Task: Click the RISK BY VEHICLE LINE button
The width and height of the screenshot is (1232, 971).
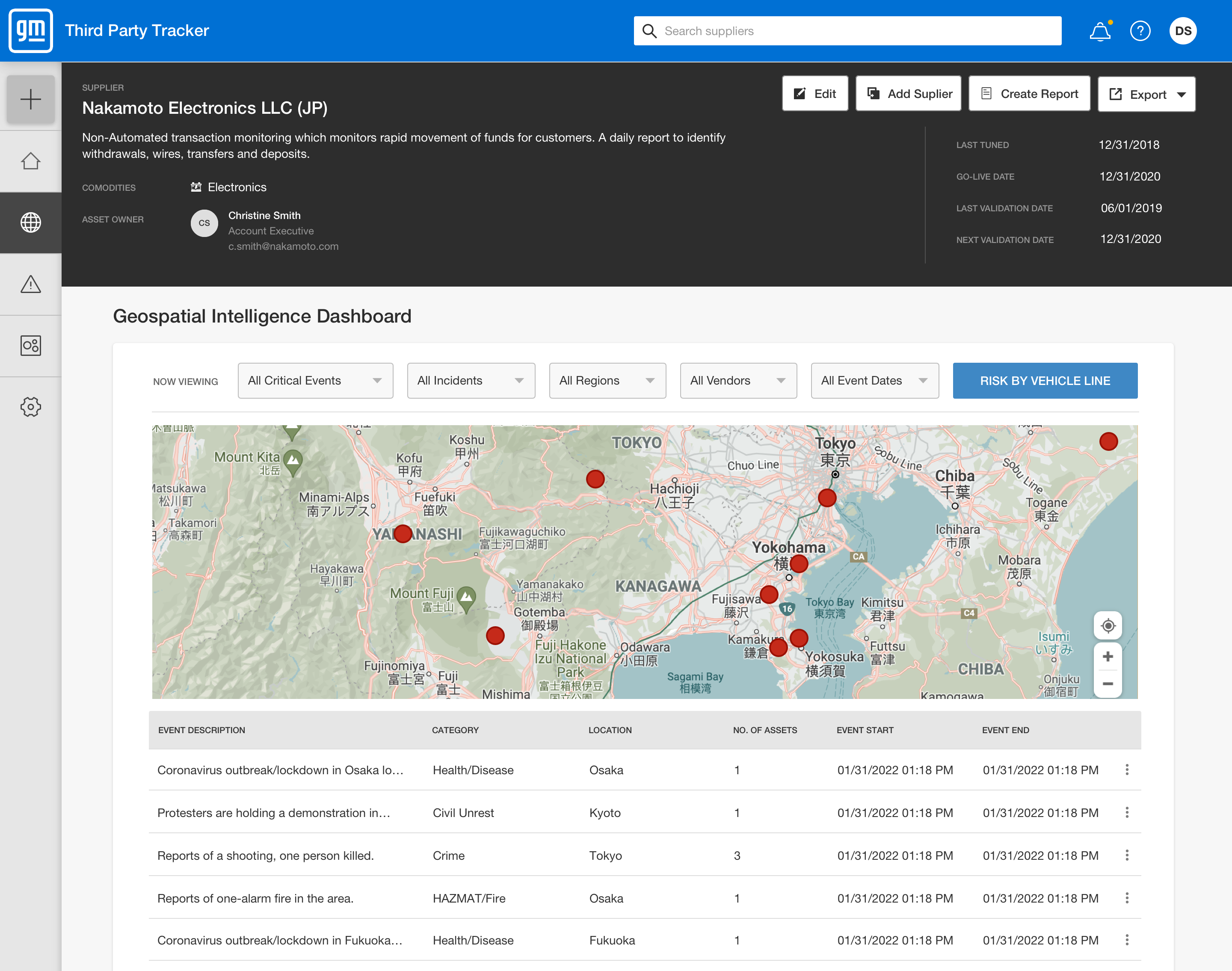Action: tap(1045, 381)
